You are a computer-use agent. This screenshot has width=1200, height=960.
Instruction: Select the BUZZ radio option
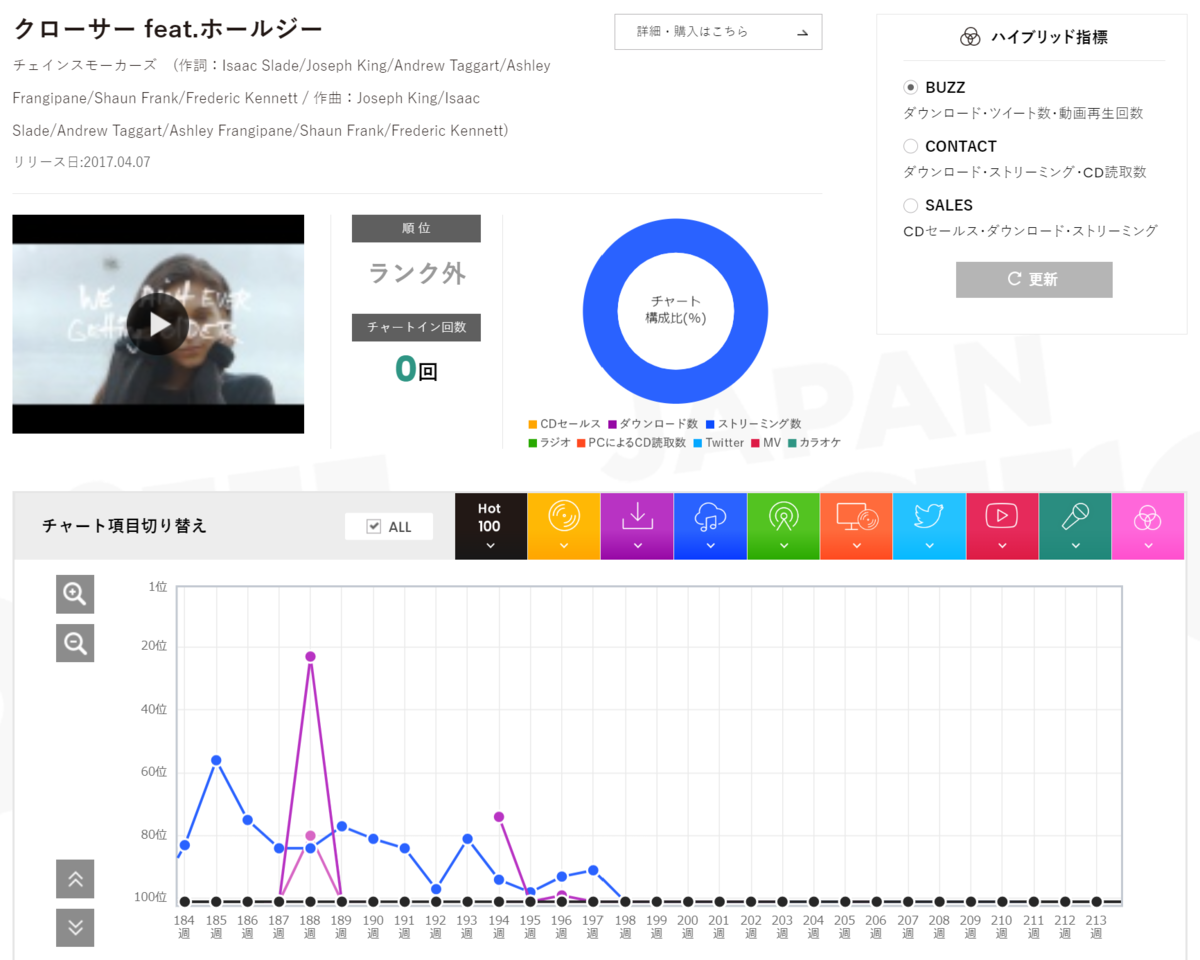click(x=910, y=88)
